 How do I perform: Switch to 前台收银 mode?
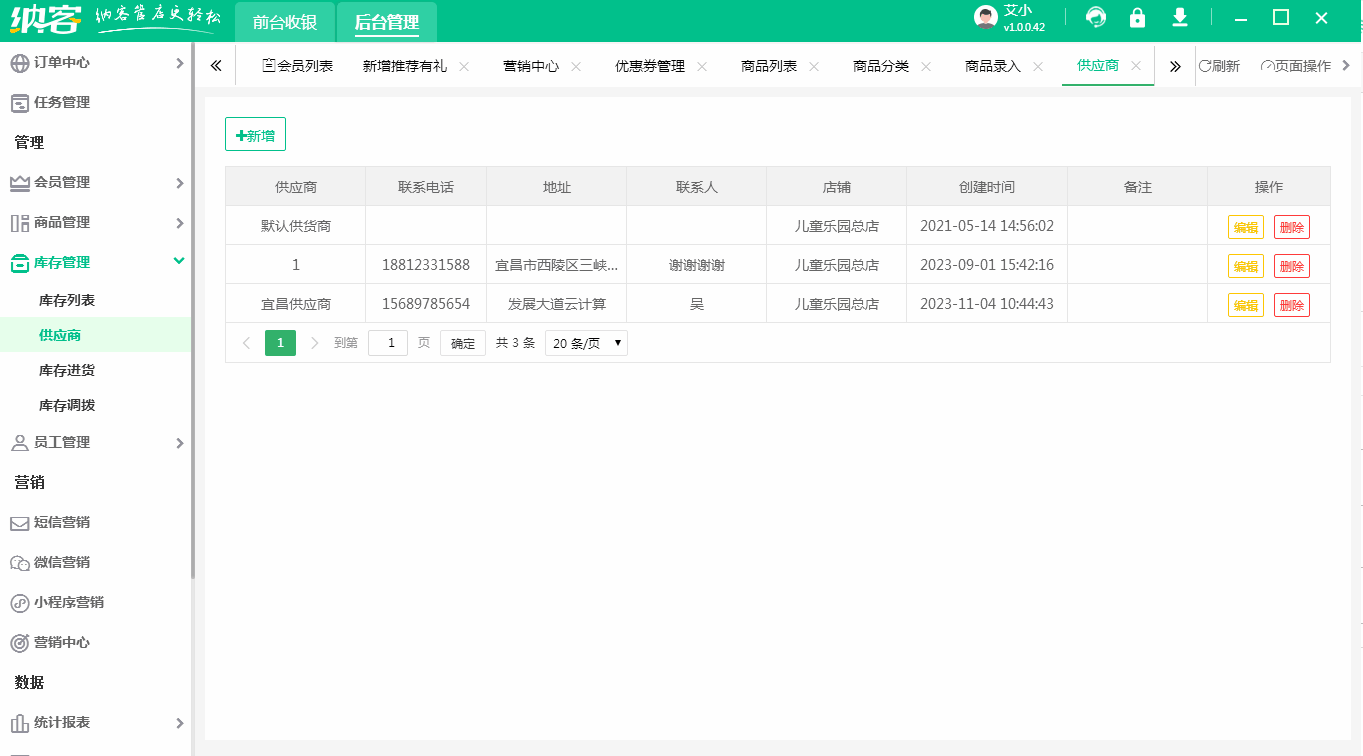click(x=283, y=21)
